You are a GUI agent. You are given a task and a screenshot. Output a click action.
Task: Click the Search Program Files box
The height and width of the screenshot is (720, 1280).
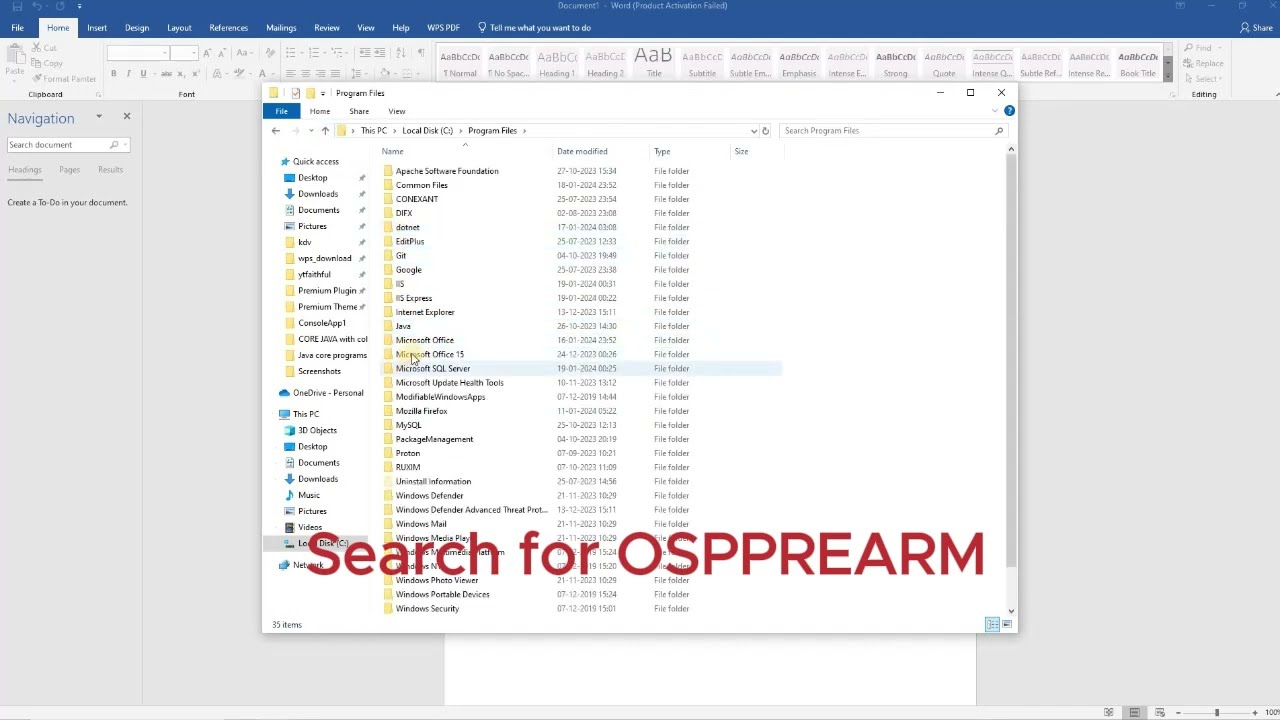(x=885, y=131)
